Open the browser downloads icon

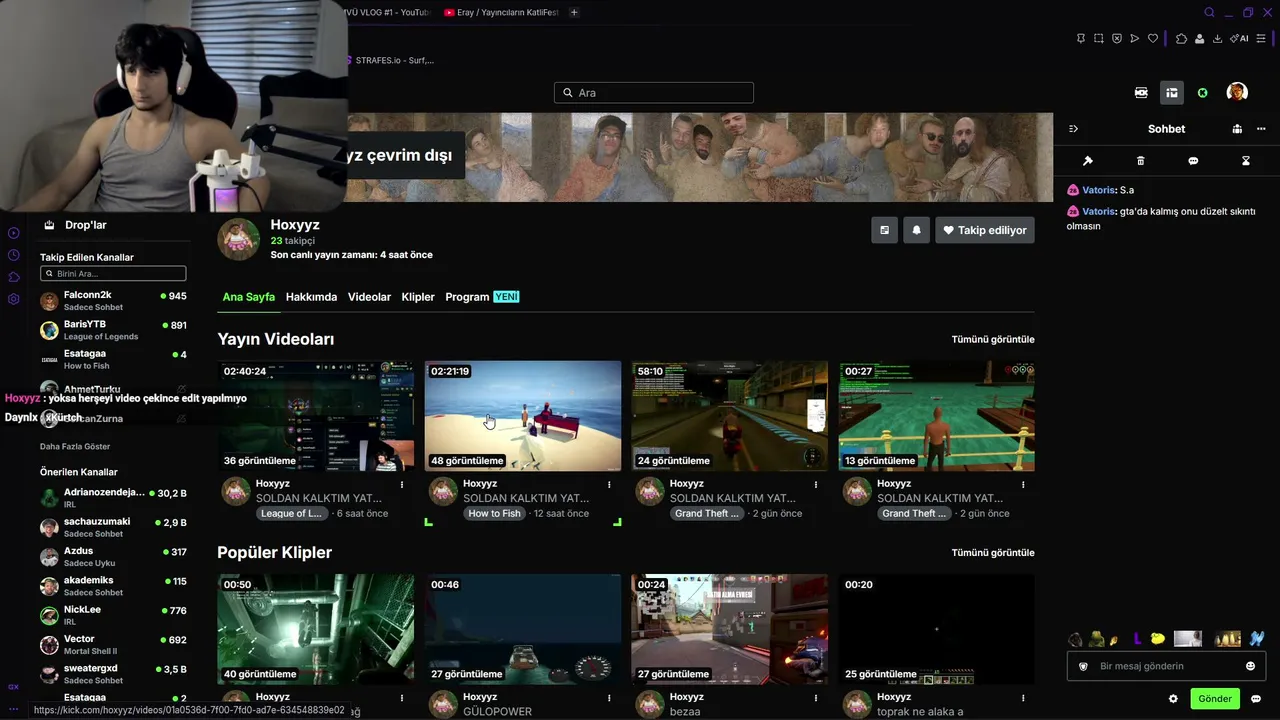(x=1217, y=39)
